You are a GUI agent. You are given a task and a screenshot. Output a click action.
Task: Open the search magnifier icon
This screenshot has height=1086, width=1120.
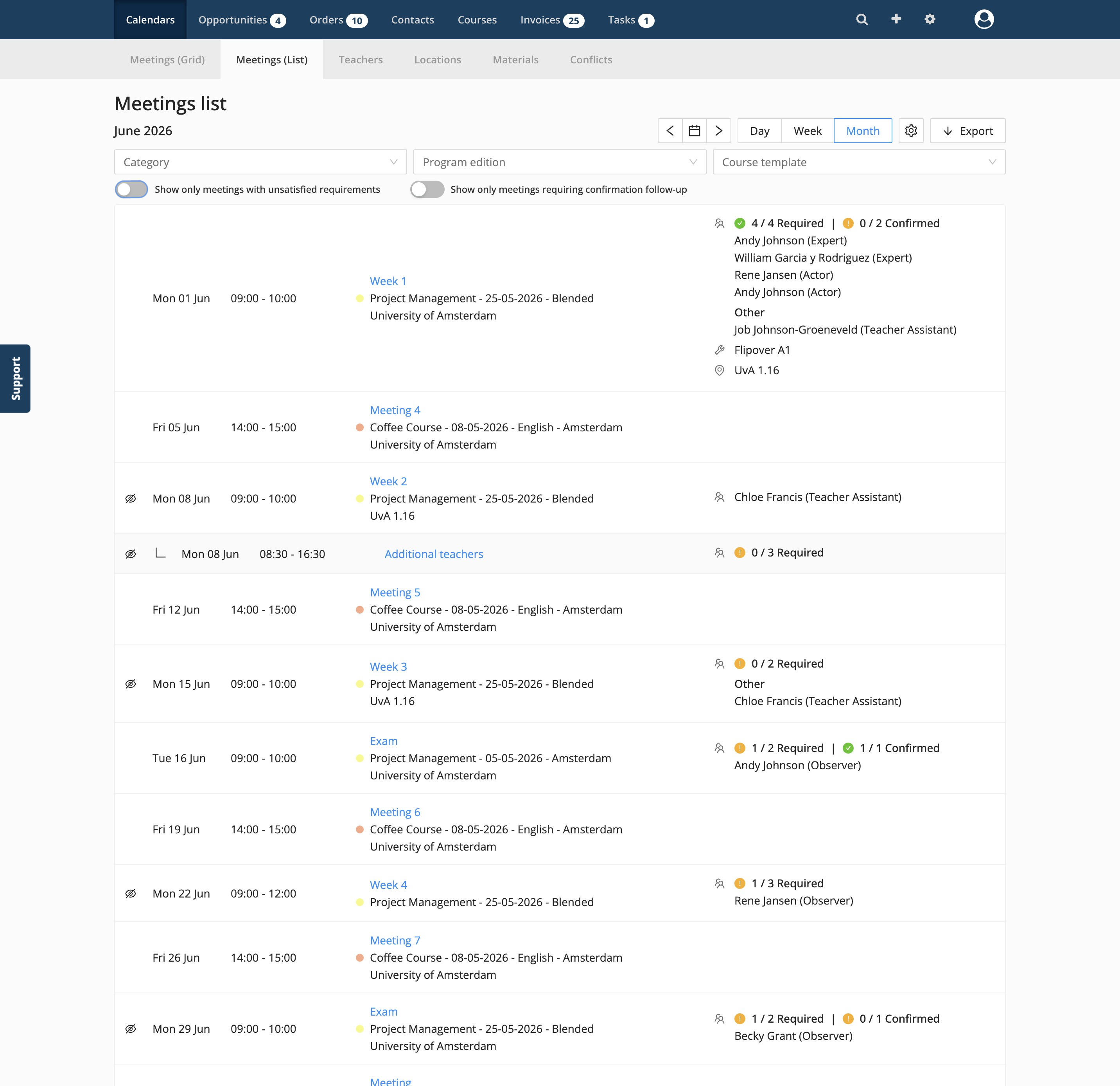pyautogui.click(x=862, y=20)
